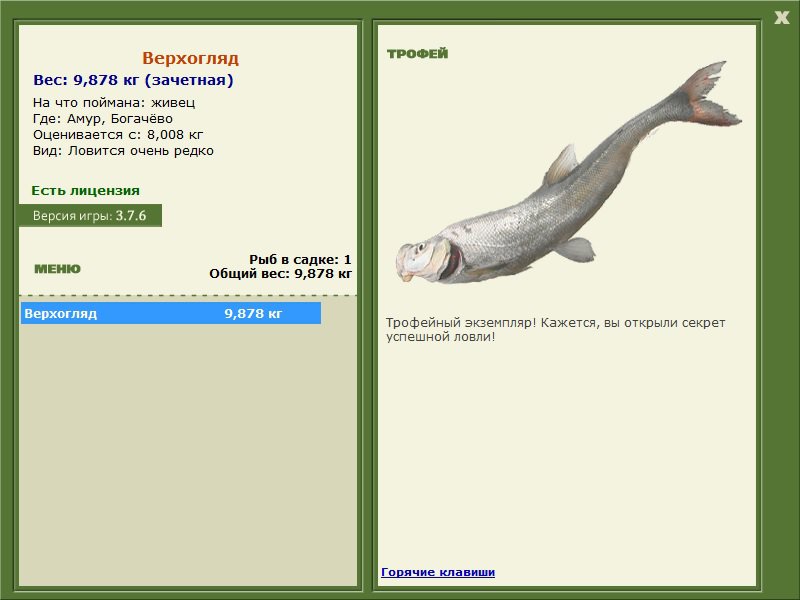Click the ТРОФЕЙ heading

coord(417,54)
